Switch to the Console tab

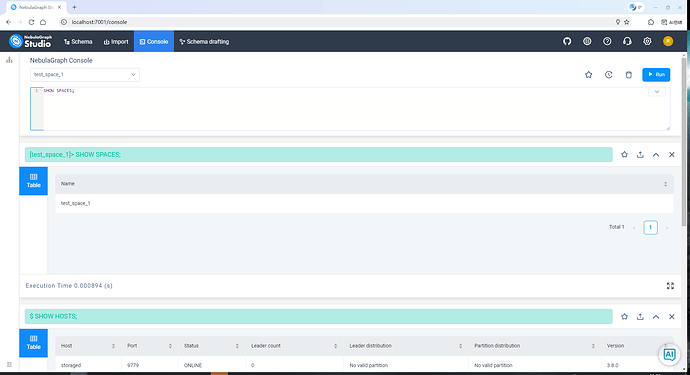(154, 42)
